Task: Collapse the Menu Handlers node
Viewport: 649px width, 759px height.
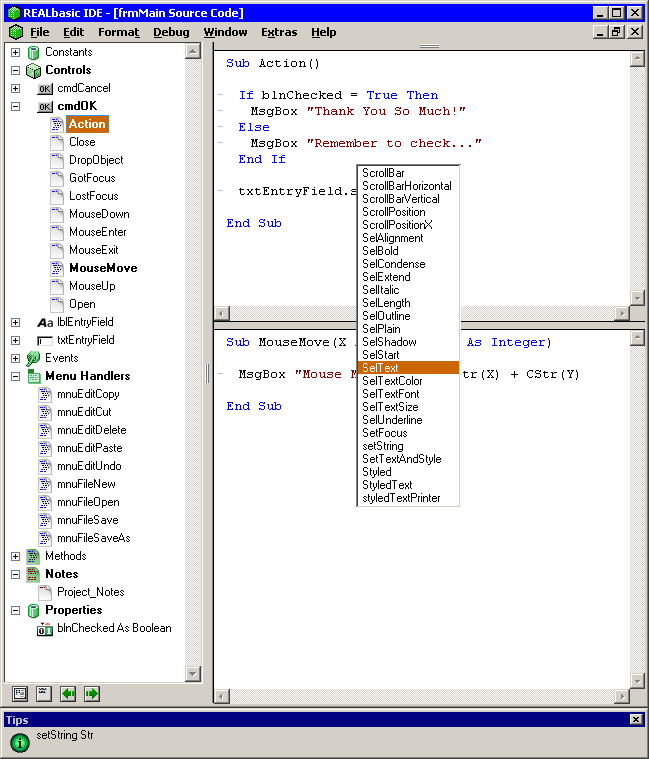Action: click(x=15, y=377)
